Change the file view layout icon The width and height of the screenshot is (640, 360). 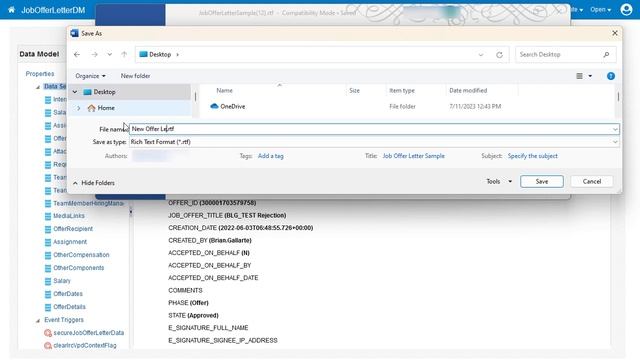(x=579, y=76)
